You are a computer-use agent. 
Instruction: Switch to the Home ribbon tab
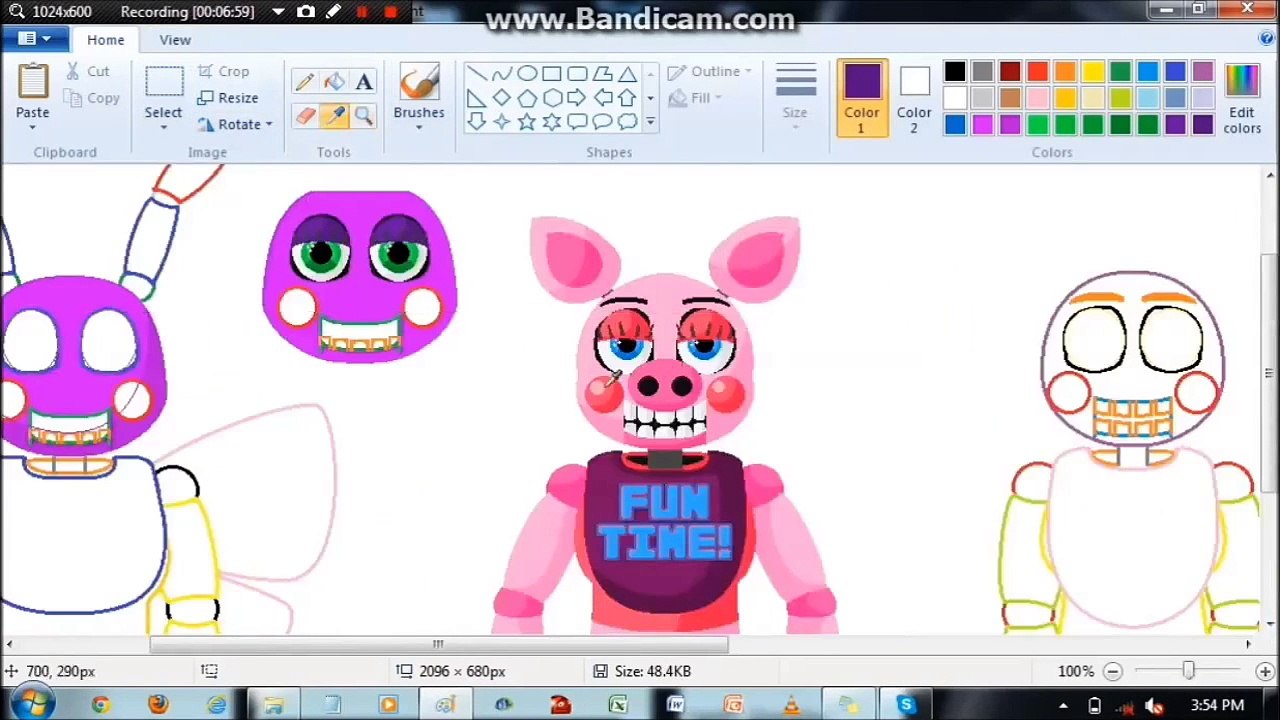(105, 40)
